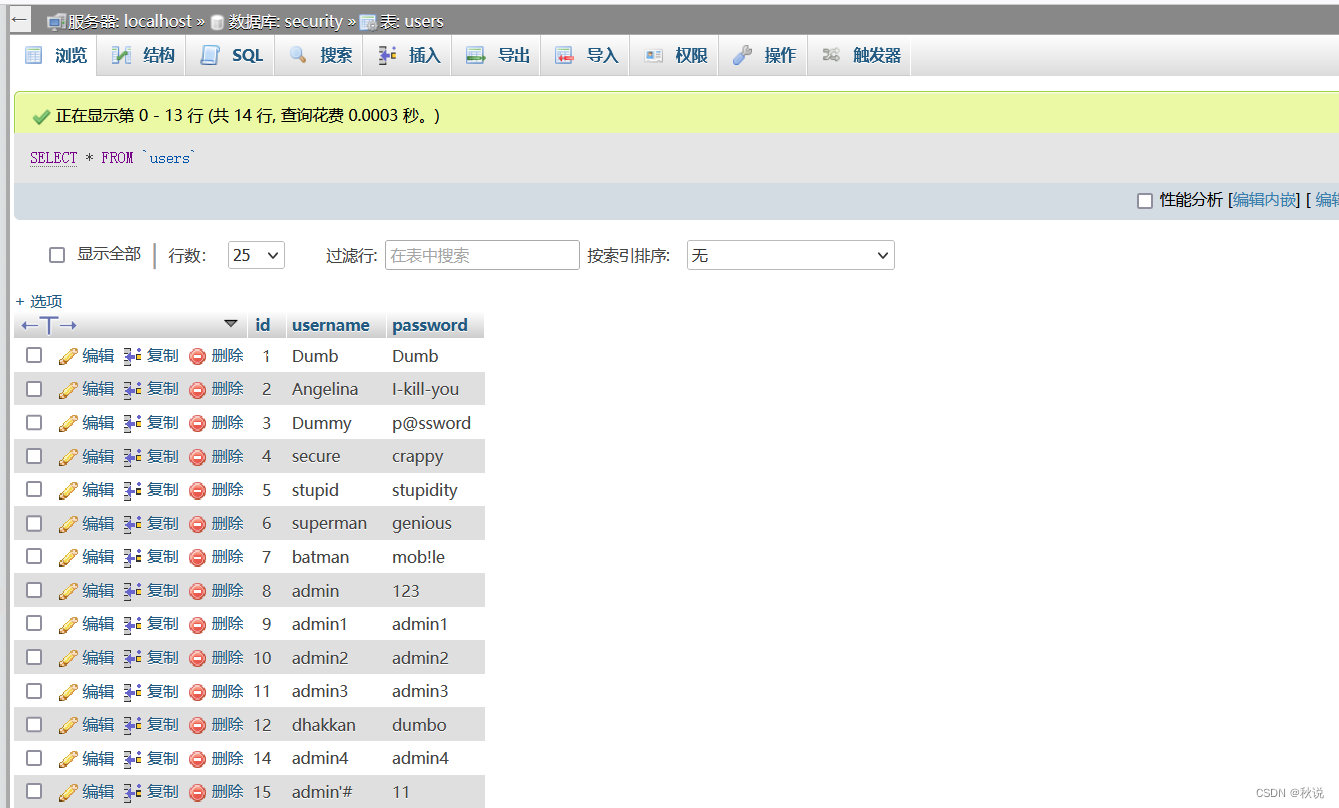
Task: Click the copy icon for Dumb row
Action: coord(133,356)
